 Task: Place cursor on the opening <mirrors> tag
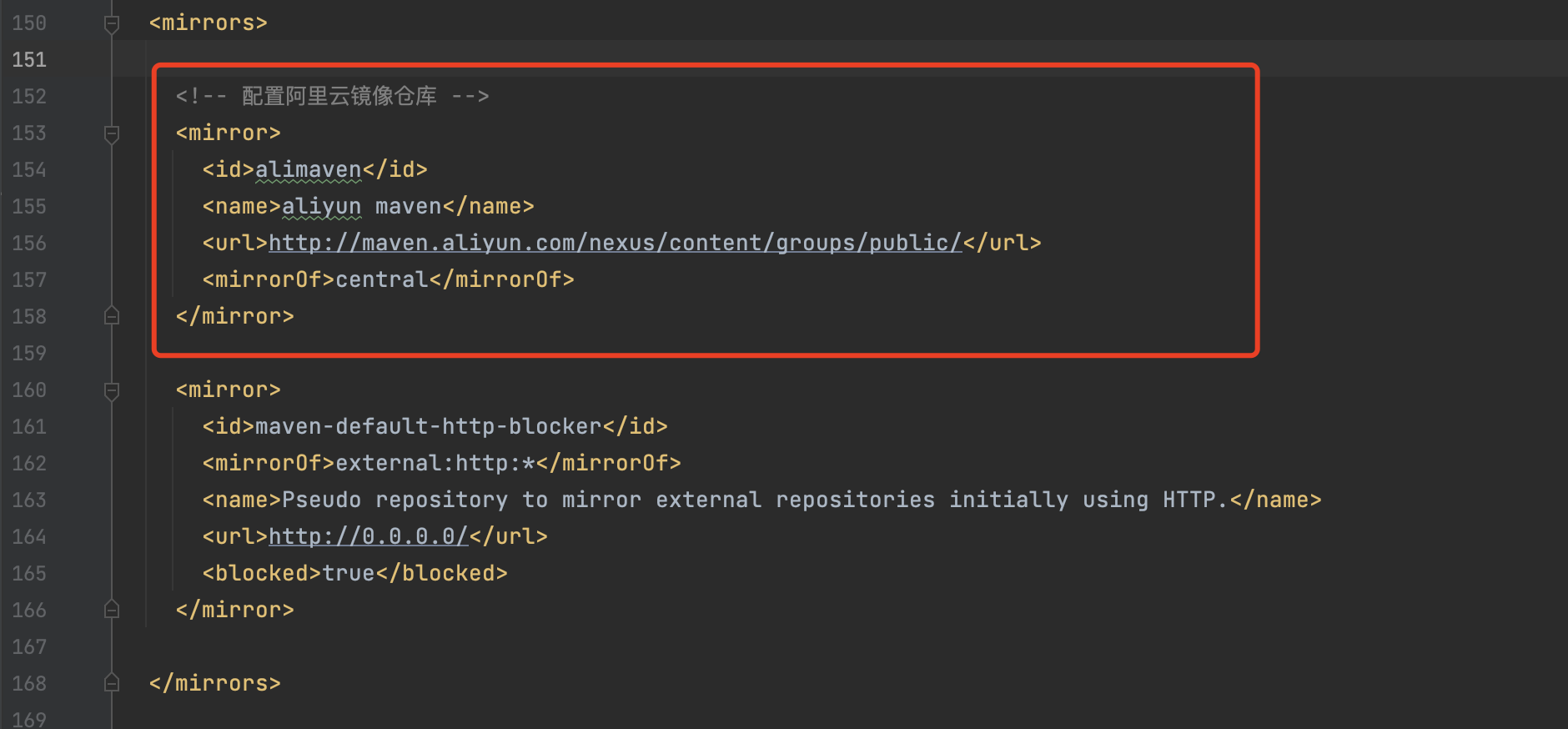point(209,23)
